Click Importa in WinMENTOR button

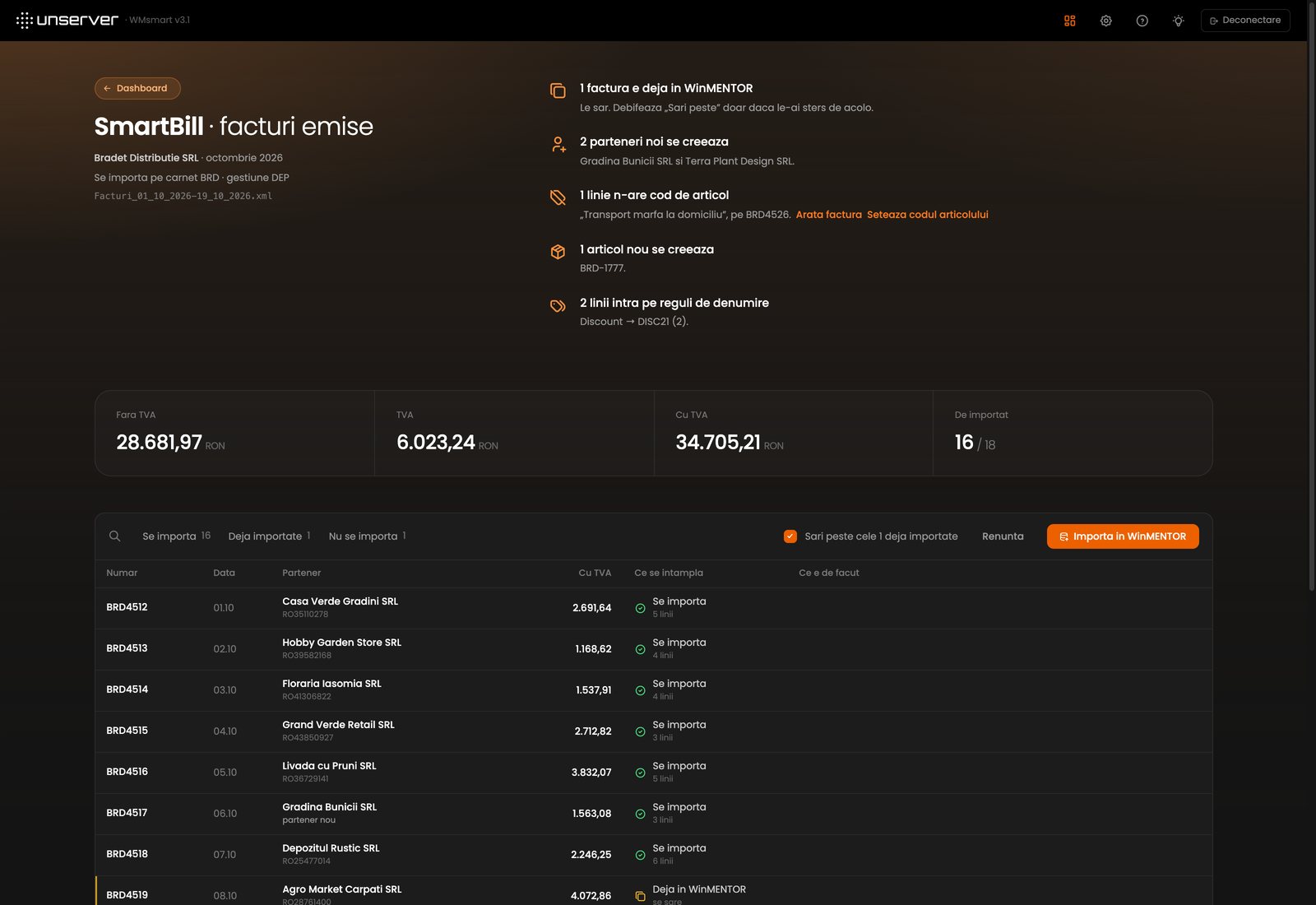[1123, 536]
